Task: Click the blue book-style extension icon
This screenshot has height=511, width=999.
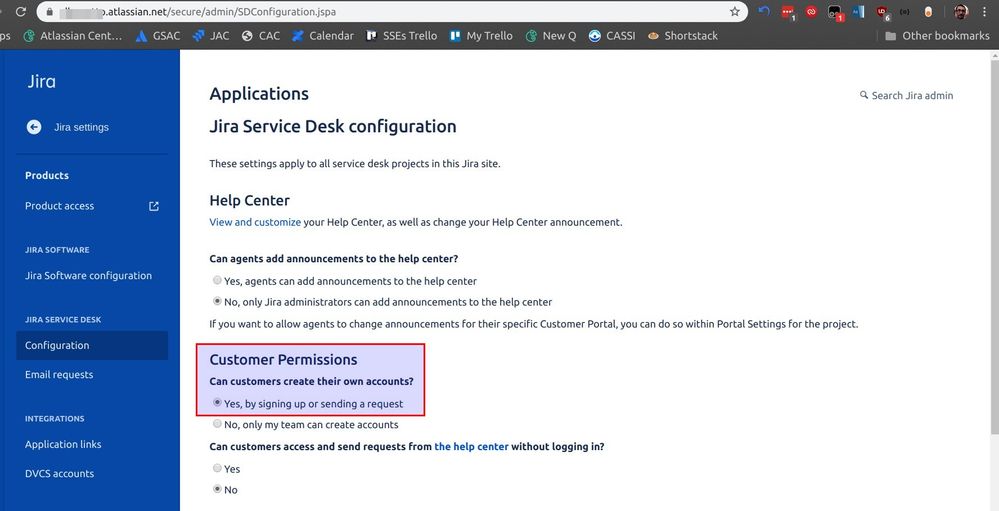Action: tap(858, 11)
